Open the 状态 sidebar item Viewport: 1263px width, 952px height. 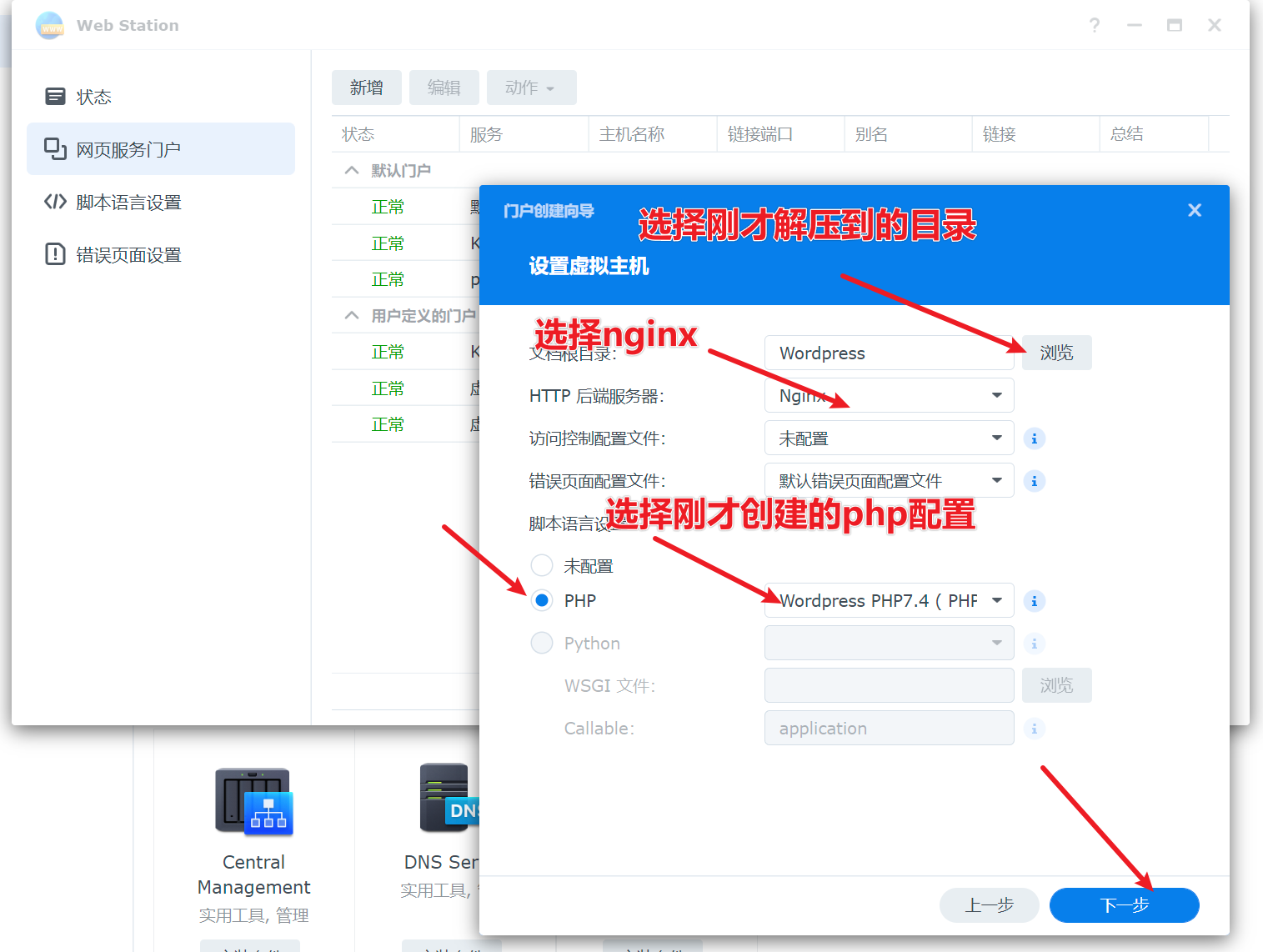click(161, 97)
